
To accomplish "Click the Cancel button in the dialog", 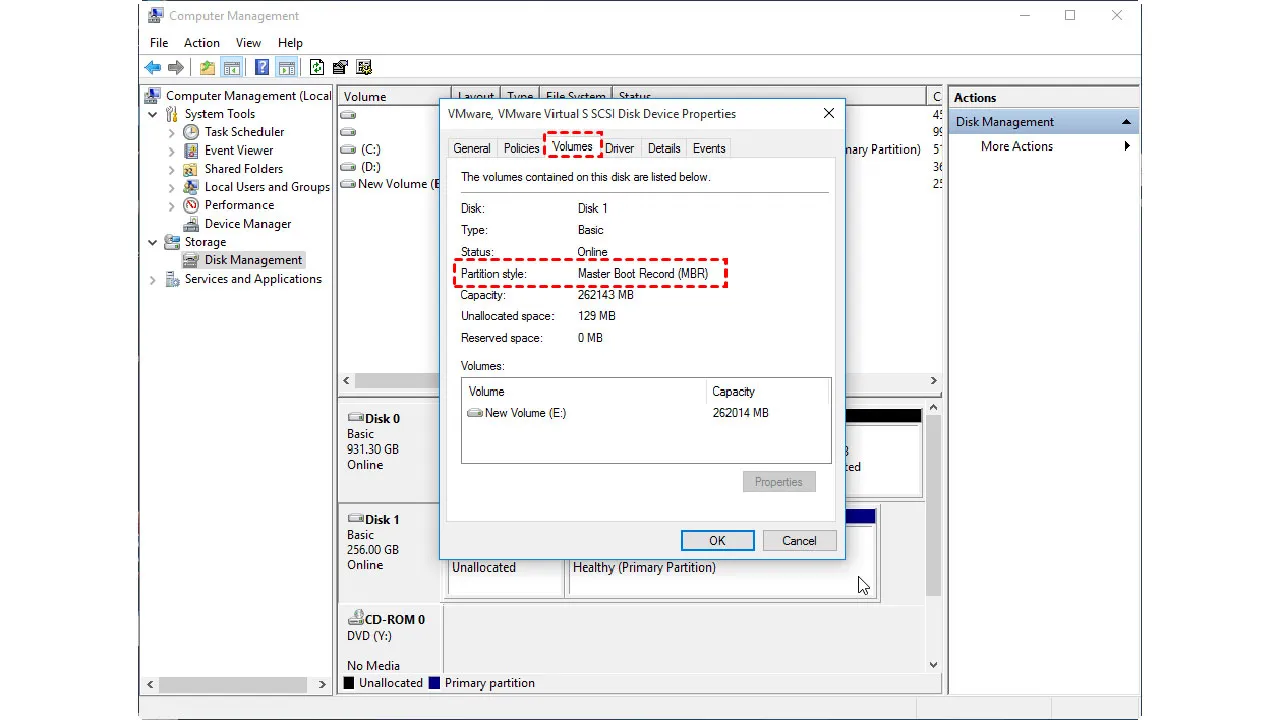I will click(x=799, y=540).
